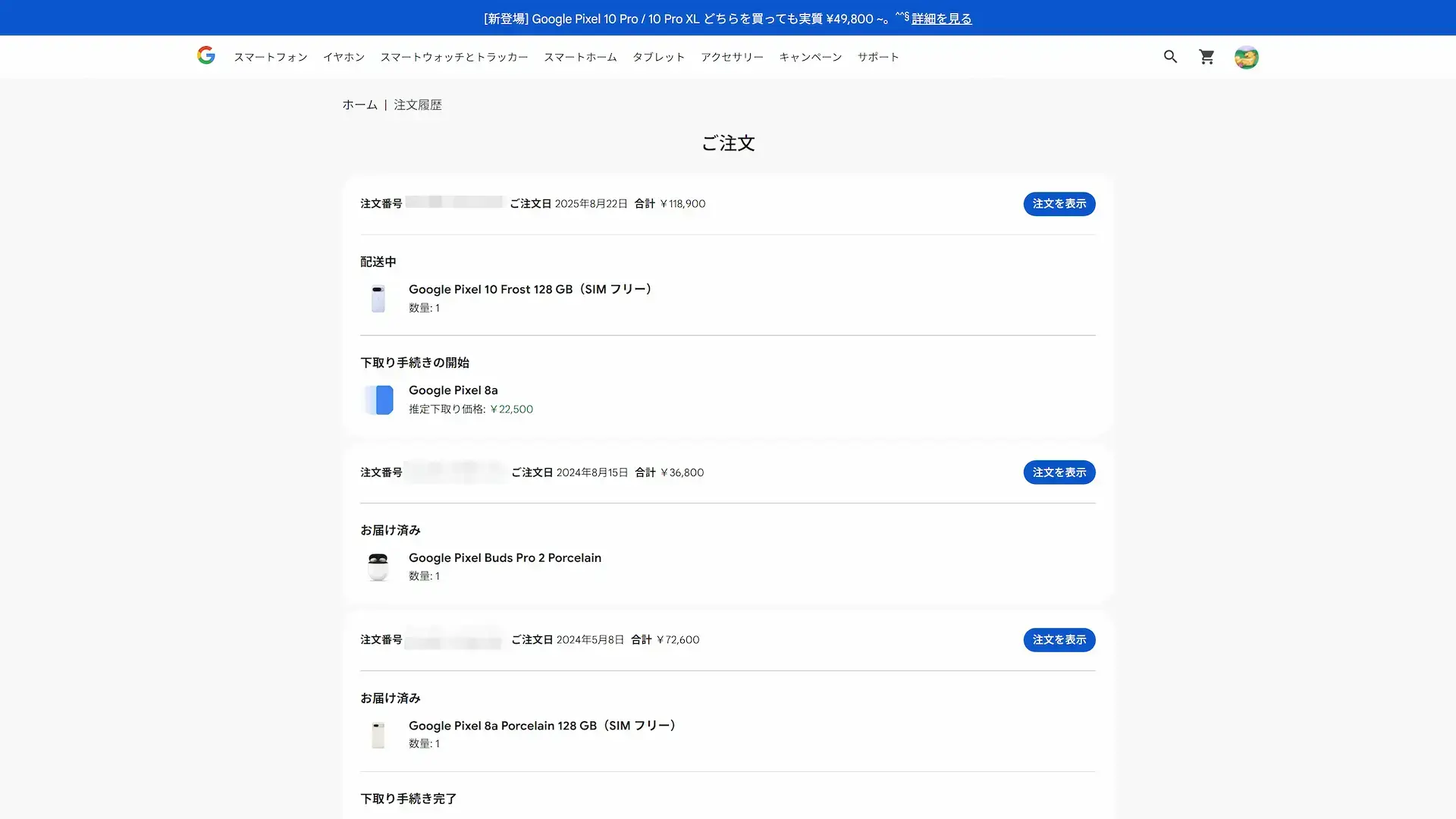Screen dimensions: 1456x819
Task: Show the ¥72,600 order details
Action: (1059, 639)
